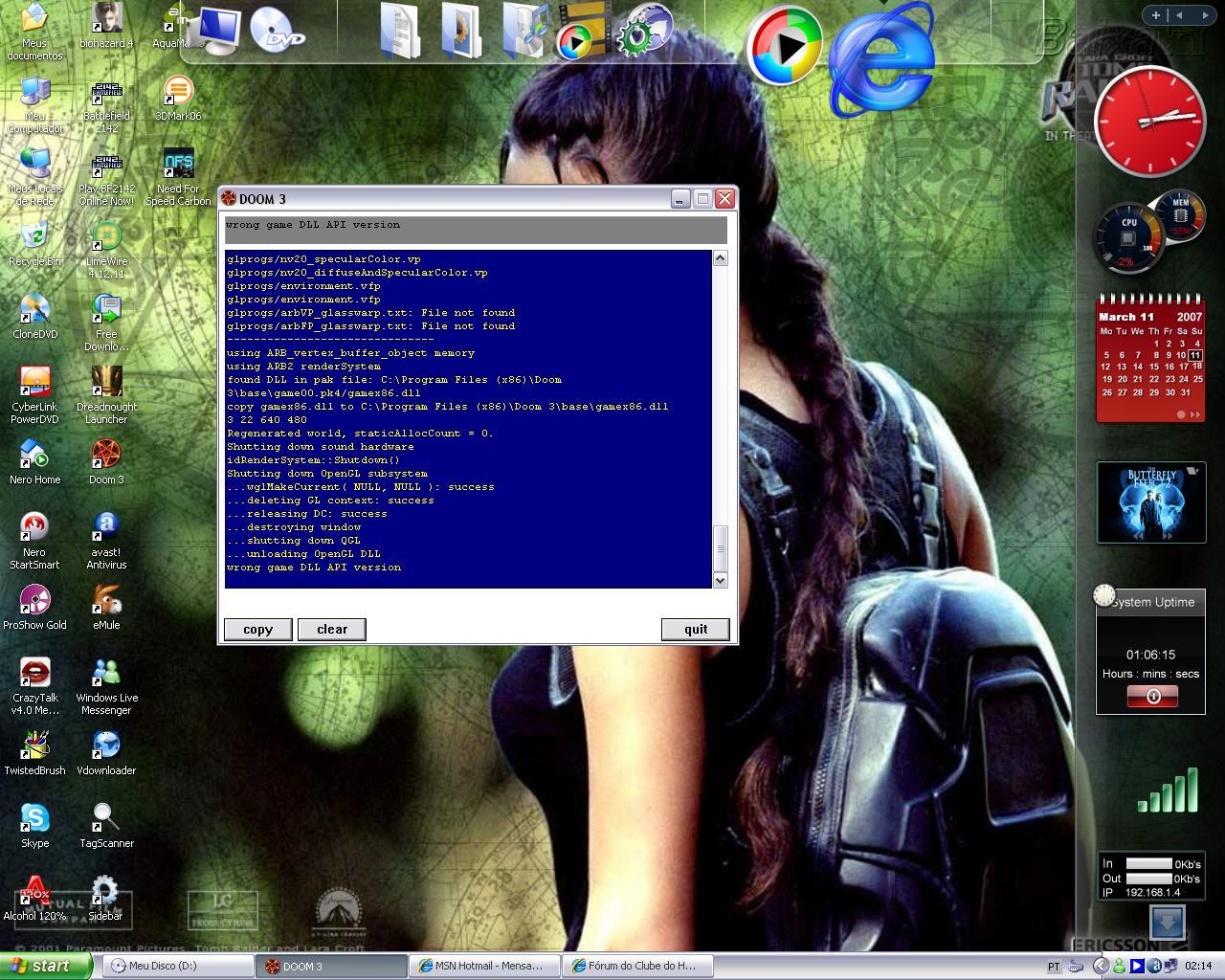The image size is (1225, 980).
Task: Expand hidden system tray icons arrow
Action: 1101,967
